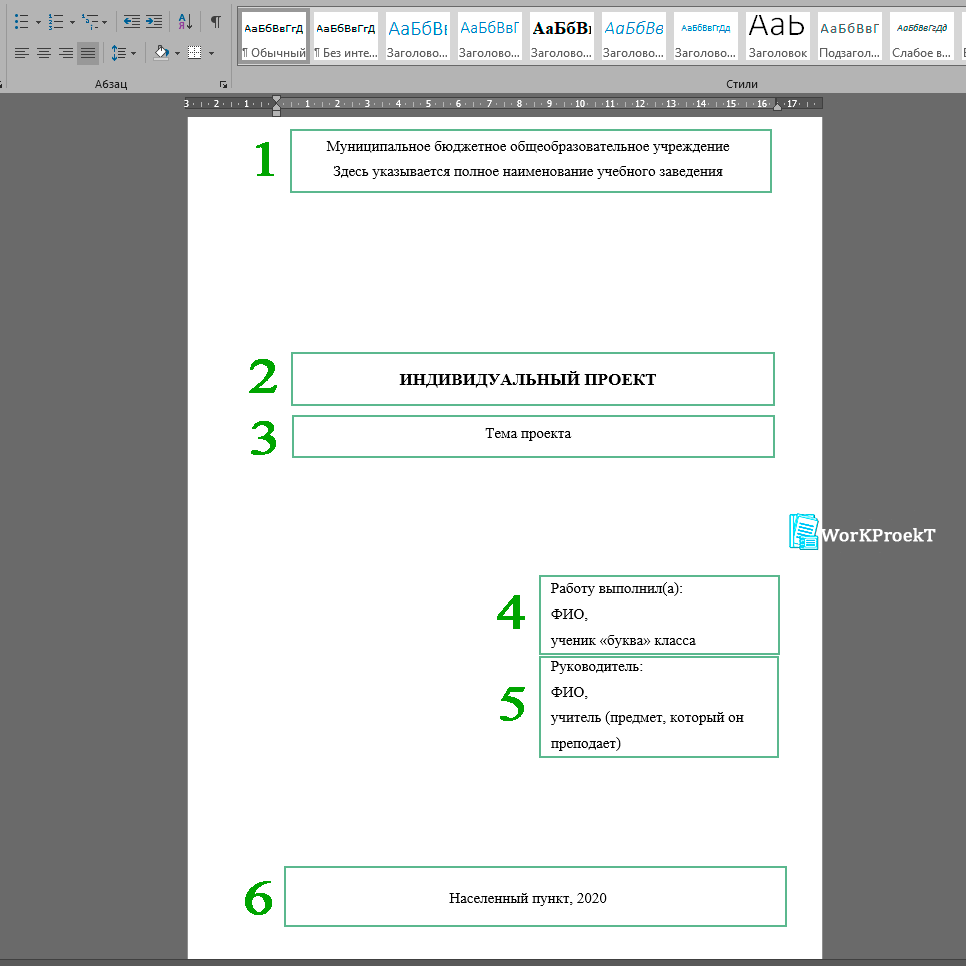Align text to the left
Viewport: 966px width, 966px height.
pyautogui.click(x=22, y=52)
